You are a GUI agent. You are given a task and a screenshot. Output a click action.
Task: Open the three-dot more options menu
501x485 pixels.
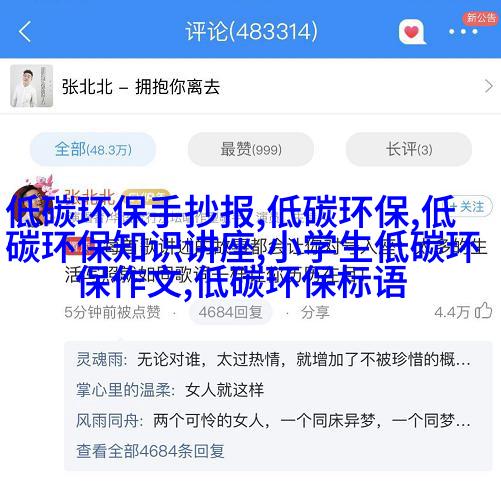(x=463, y=32)
